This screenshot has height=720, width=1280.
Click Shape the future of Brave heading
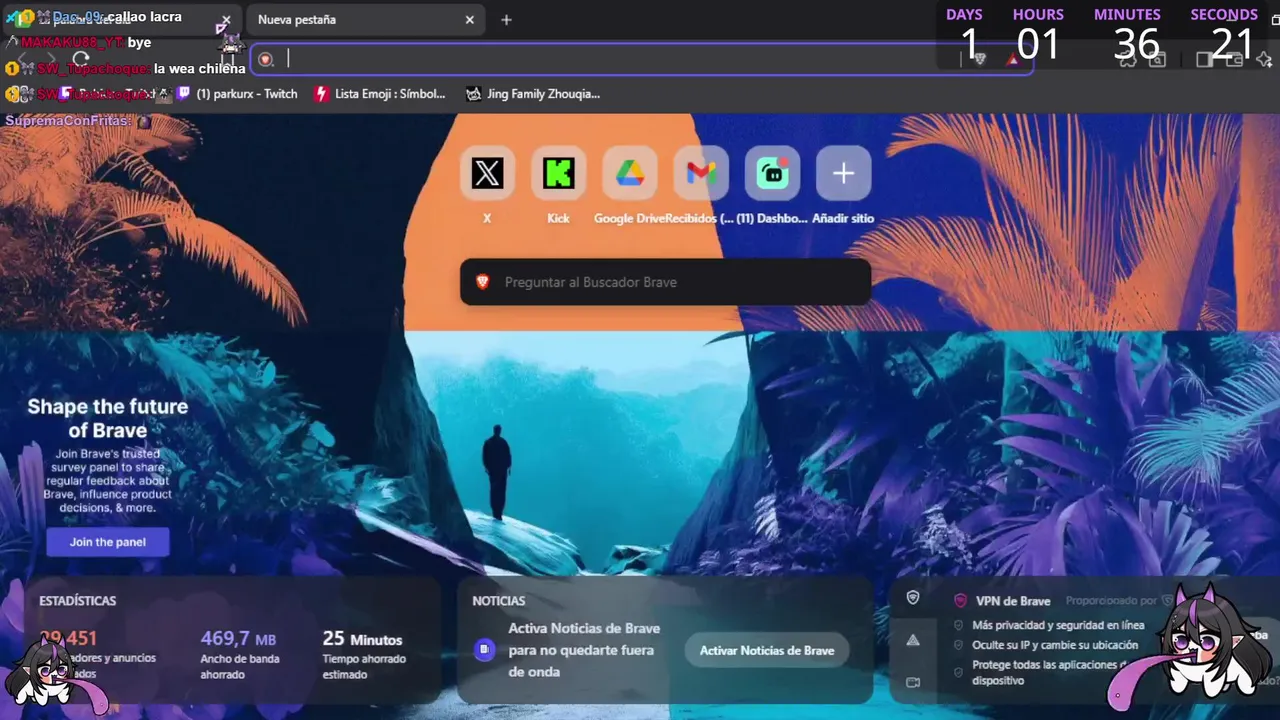108,418
